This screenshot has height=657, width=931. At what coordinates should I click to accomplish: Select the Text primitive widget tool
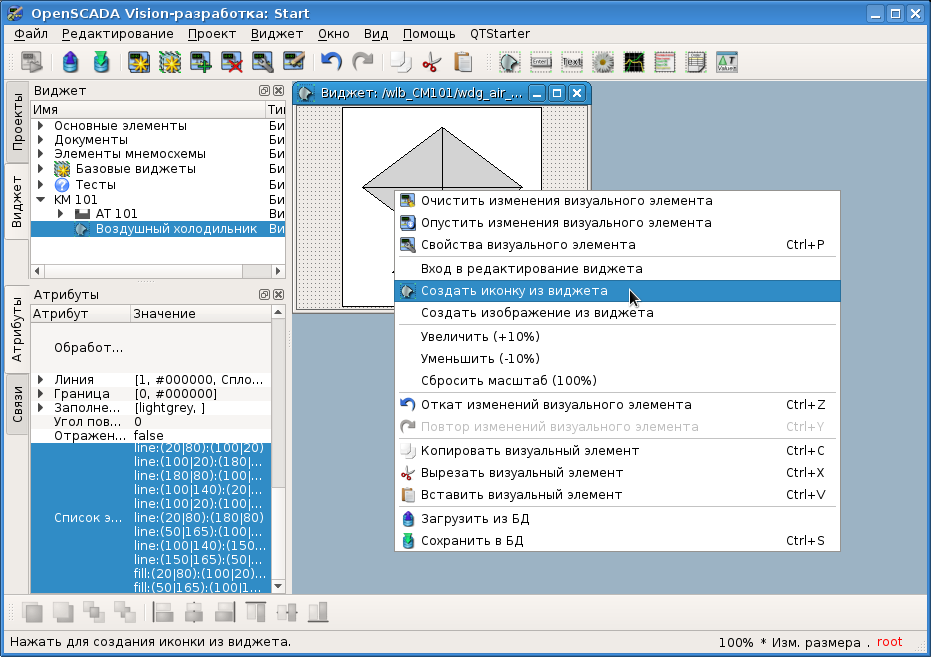(x=572, y=62)
